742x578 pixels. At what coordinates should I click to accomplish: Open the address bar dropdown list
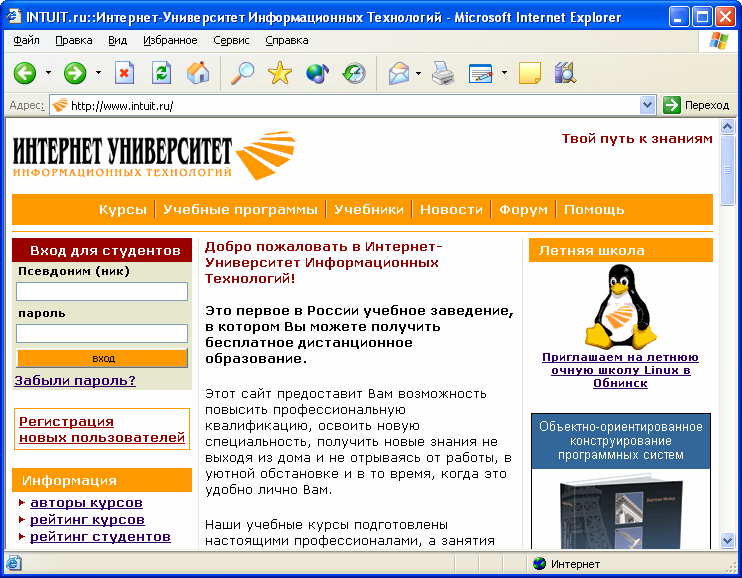[x=647, y=105]
